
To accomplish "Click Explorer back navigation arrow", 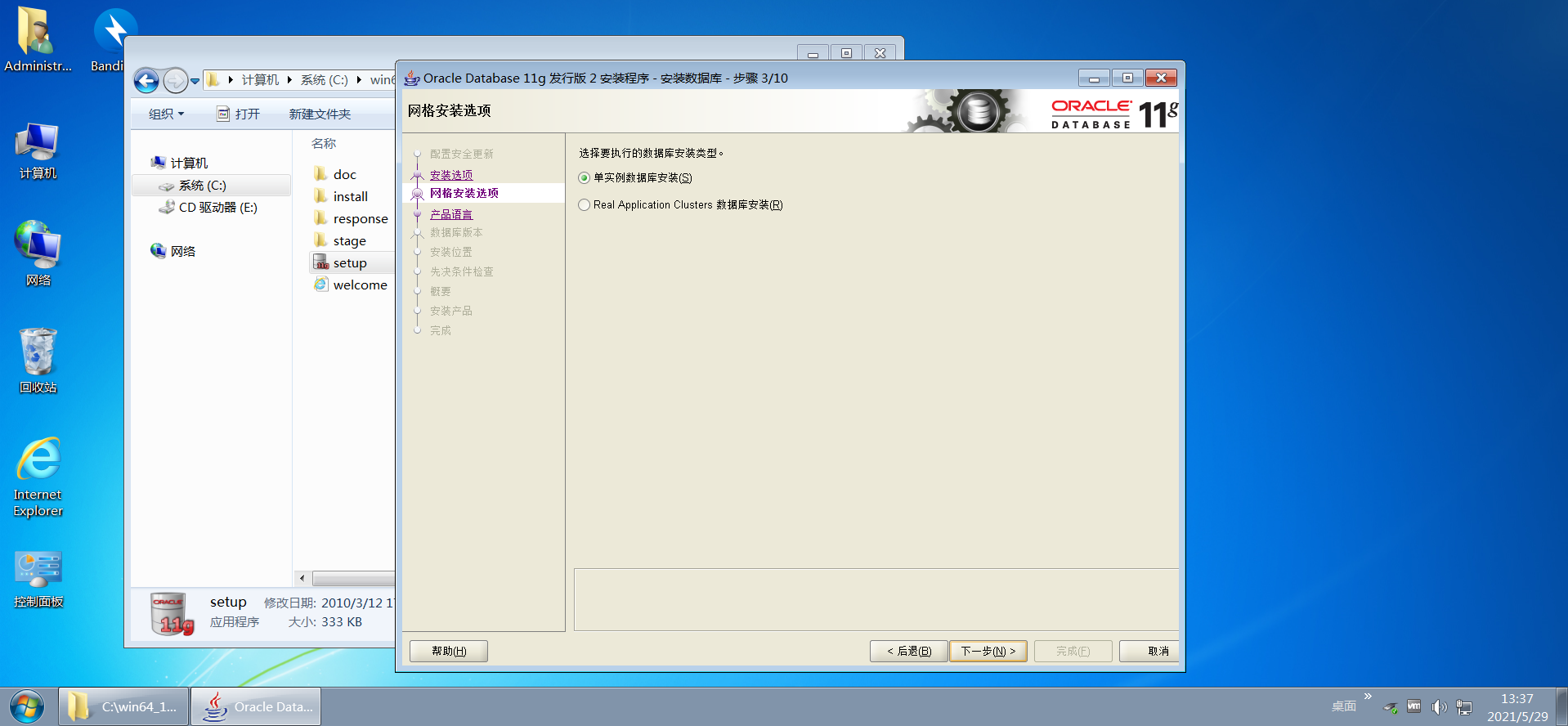I will [x=146, y=80].
